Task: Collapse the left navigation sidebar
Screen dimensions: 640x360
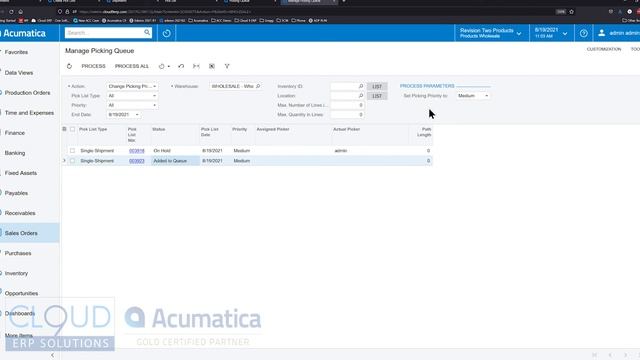Action: 52,355
